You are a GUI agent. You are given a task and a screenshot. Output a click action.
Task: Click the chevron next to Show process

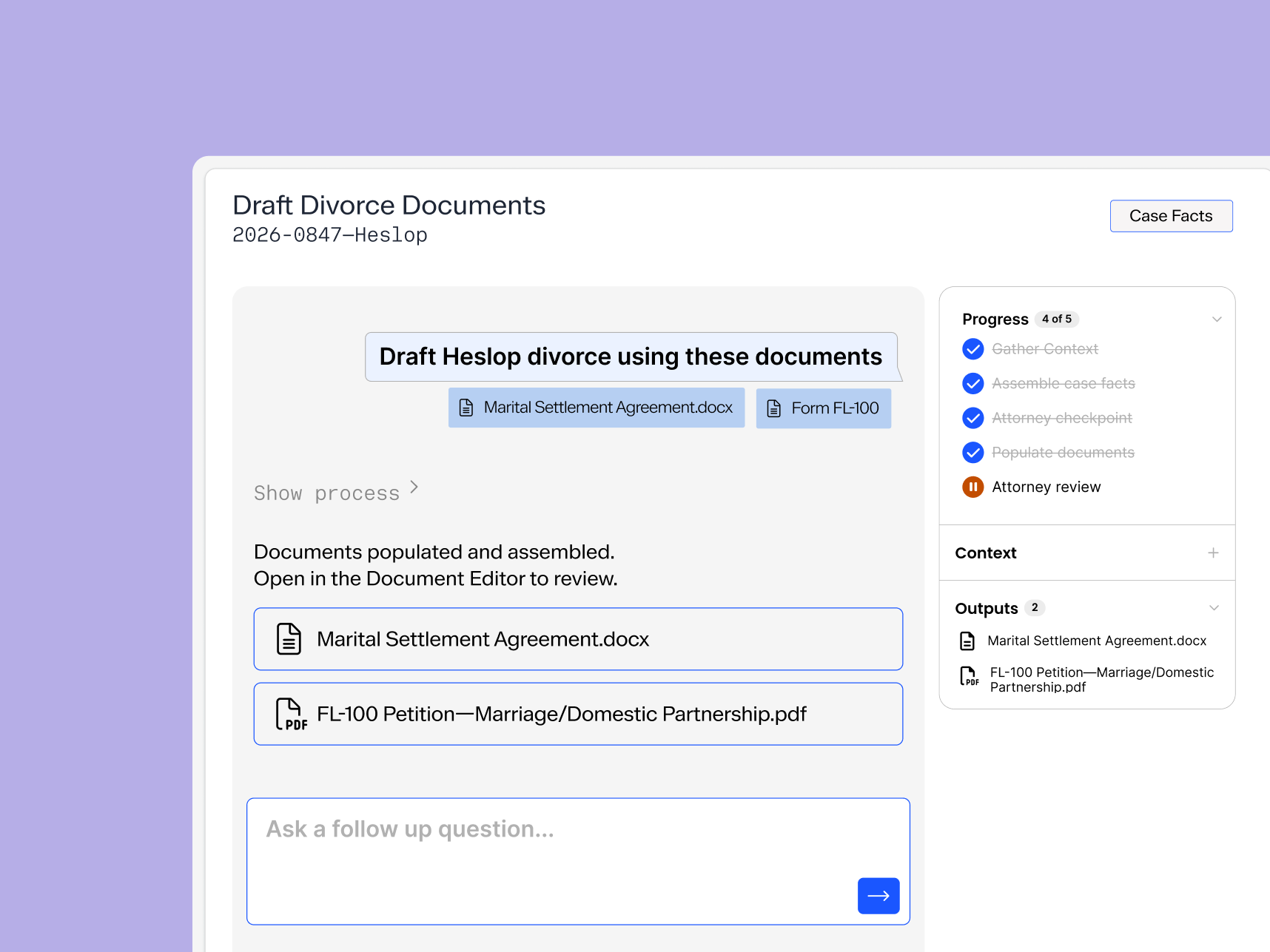pyautogui.click(x=414, y=487)
